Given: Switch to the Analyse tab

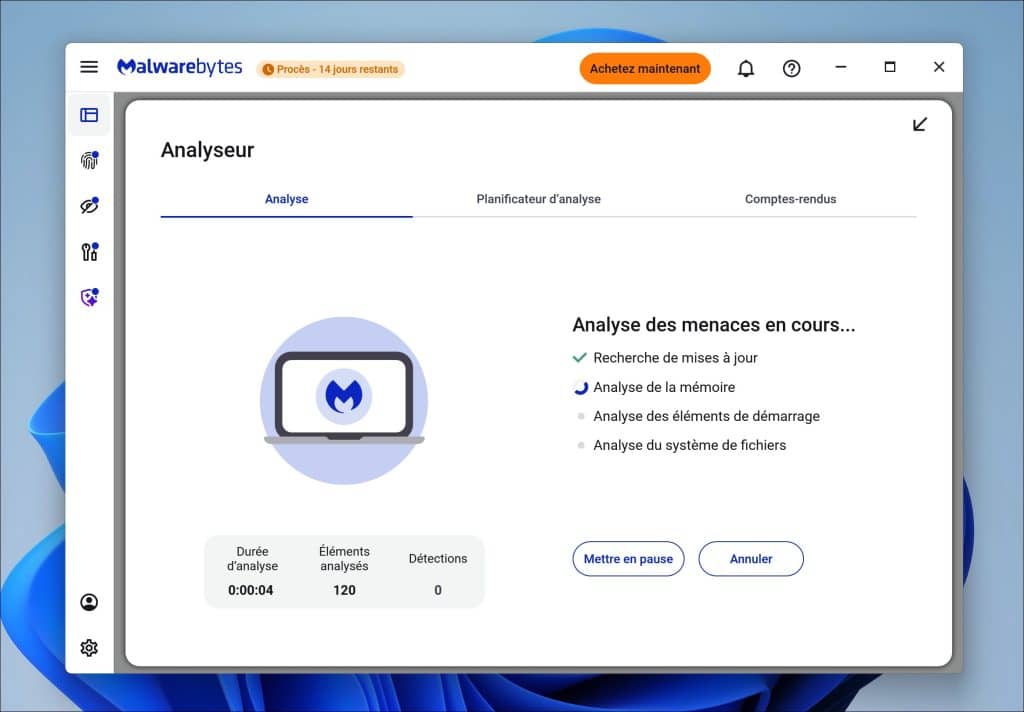Looking at the screenshot, I should 286,199.
